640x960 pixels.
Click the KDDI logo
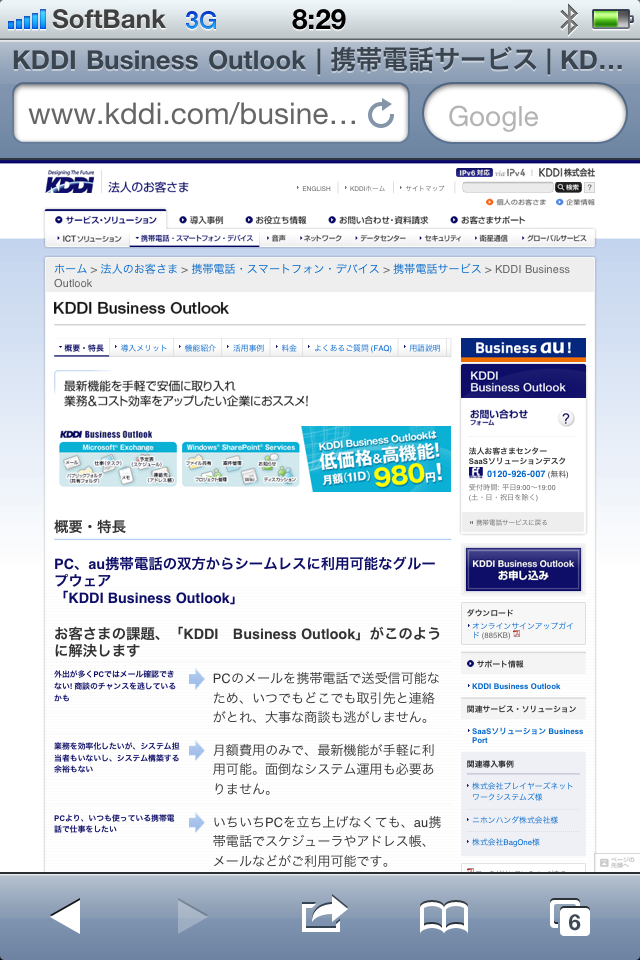point(70,182)
